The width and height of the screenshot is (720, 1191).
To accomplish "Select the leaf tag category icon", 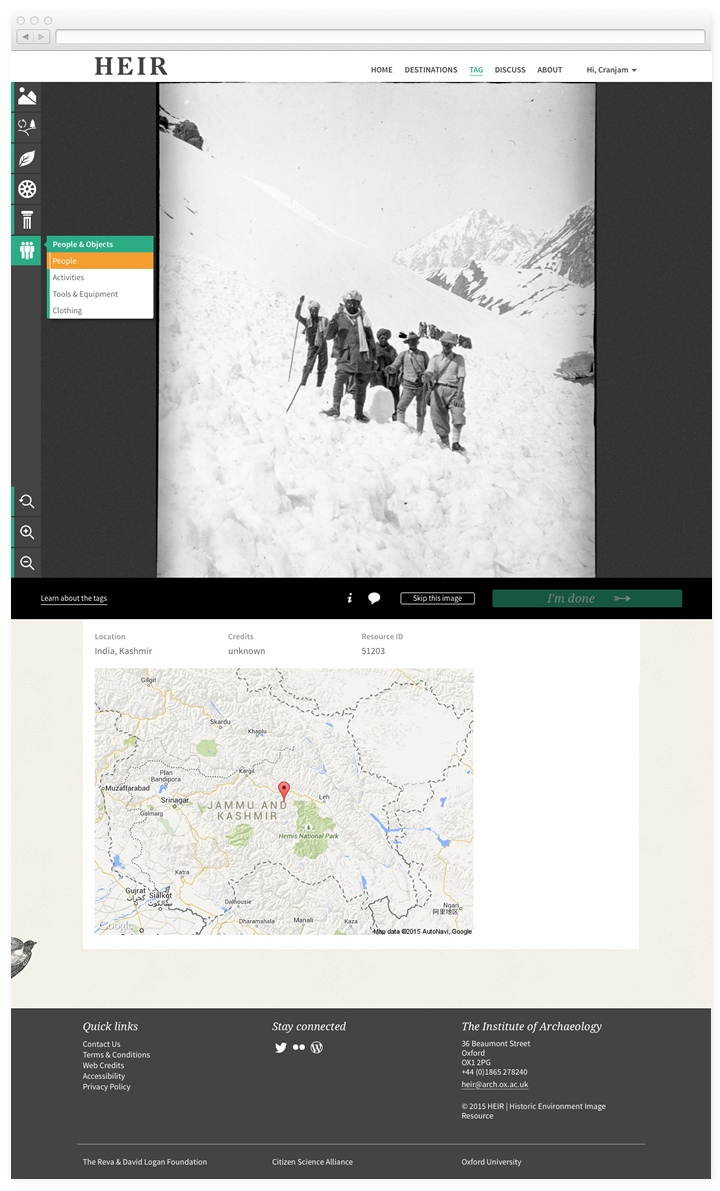I will (x=27, y=158).
